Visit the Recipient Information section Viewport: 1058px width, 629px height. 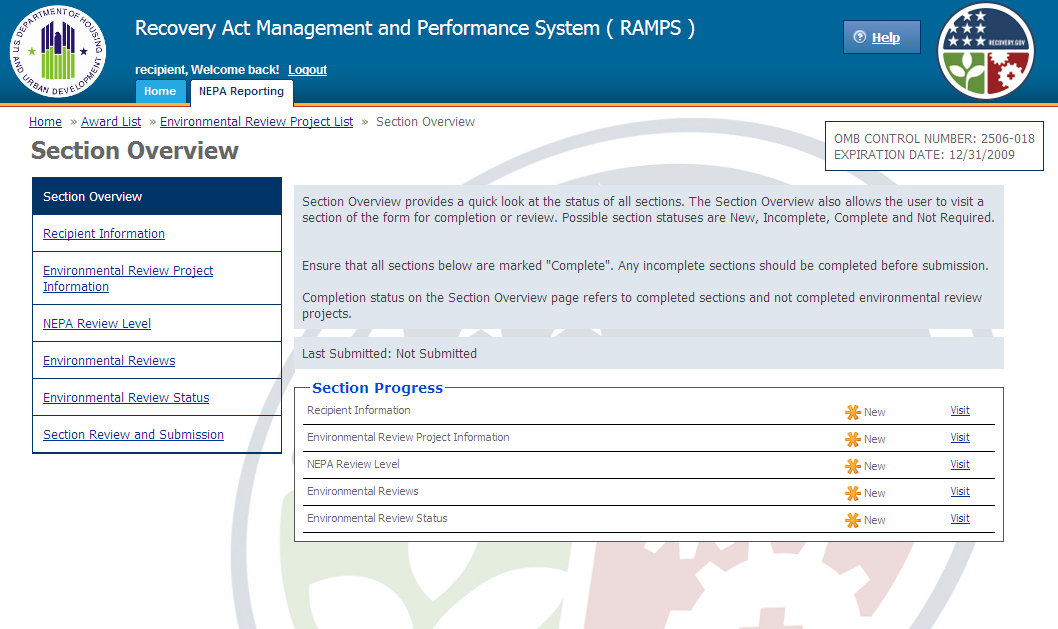coord(960,411)
